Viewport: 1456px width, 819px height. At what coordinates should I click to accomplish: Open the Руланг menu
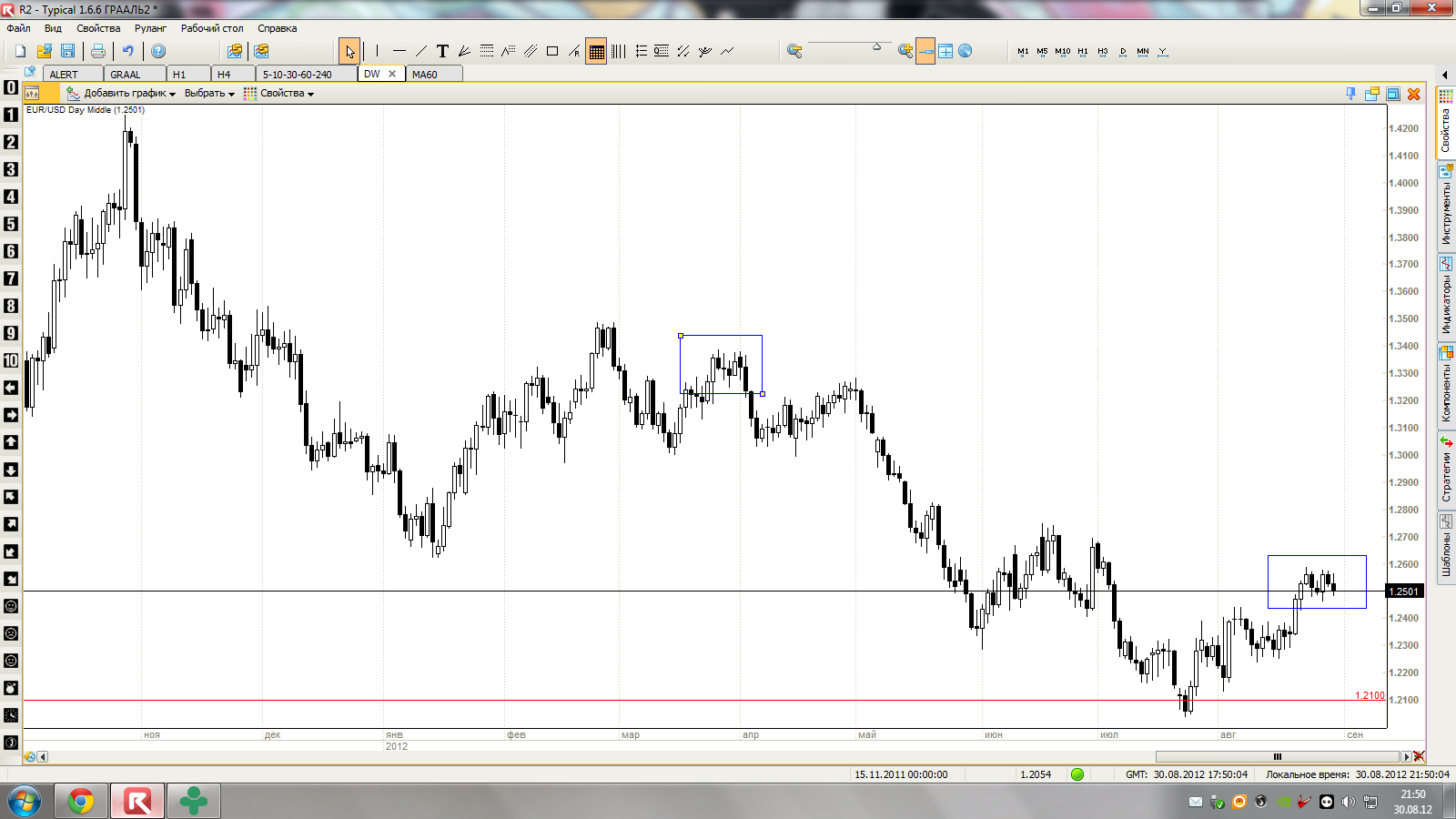pyautogui.click(x=151, y=28)
